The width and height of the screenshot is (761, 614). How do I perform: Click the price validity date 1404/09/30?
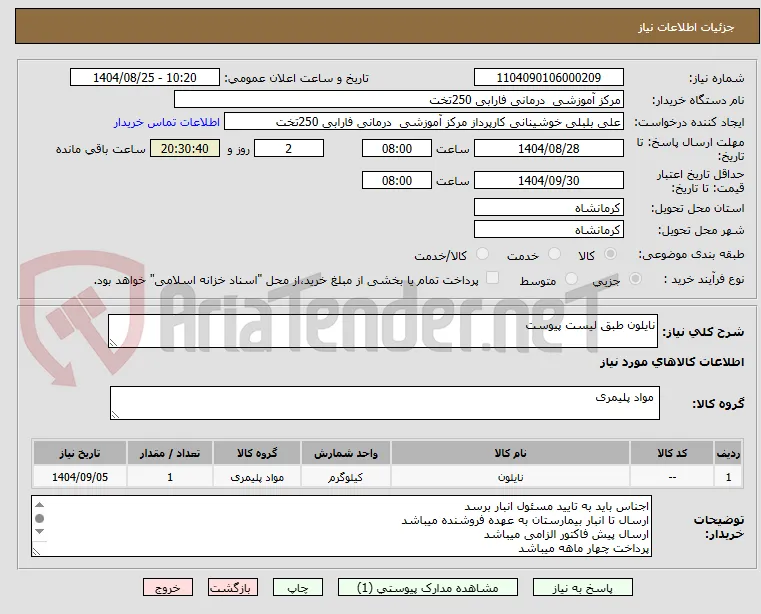point(548,181)
